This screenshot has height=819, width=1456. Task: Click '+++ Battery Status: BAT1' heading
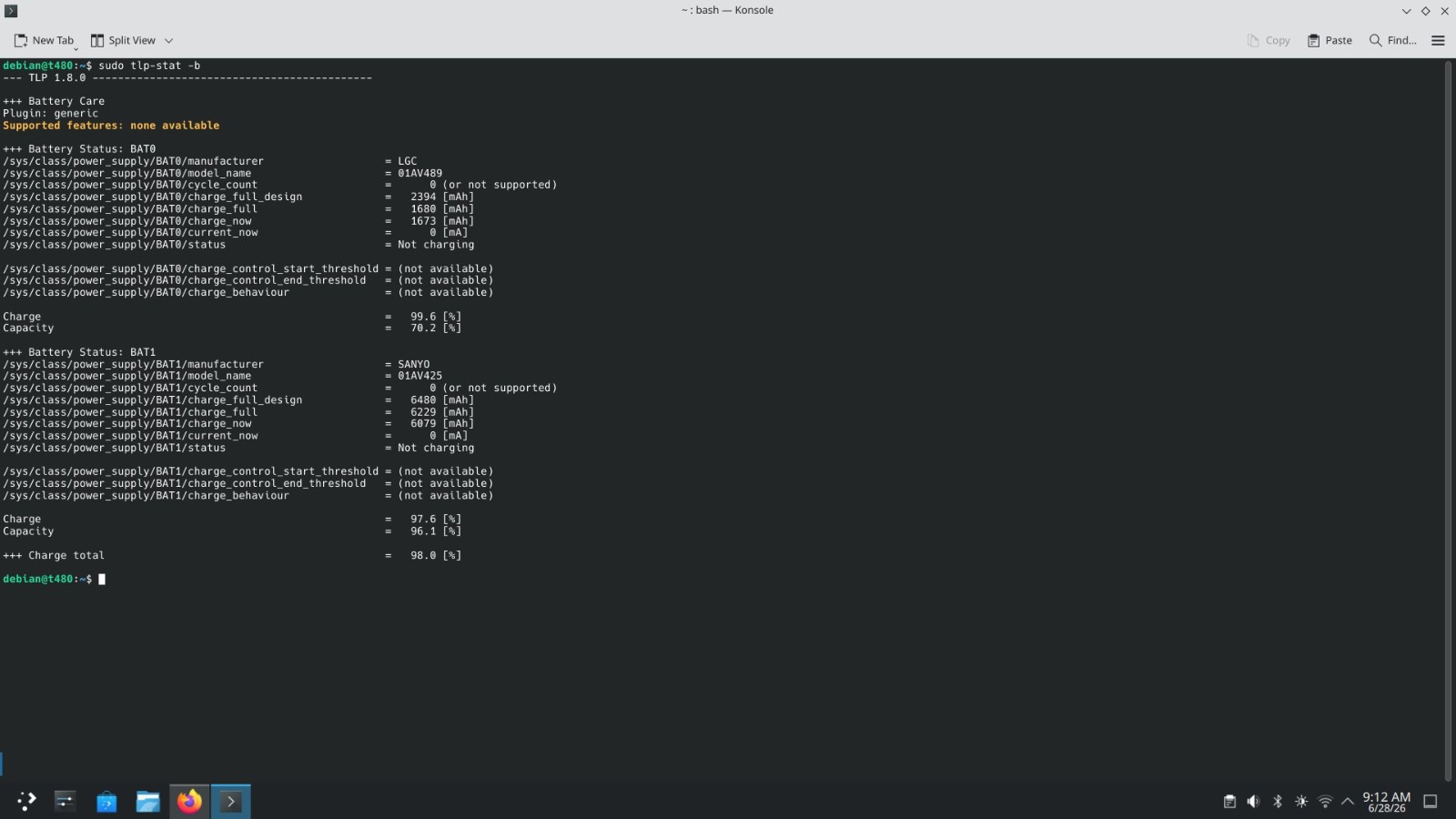pos(79,352)
